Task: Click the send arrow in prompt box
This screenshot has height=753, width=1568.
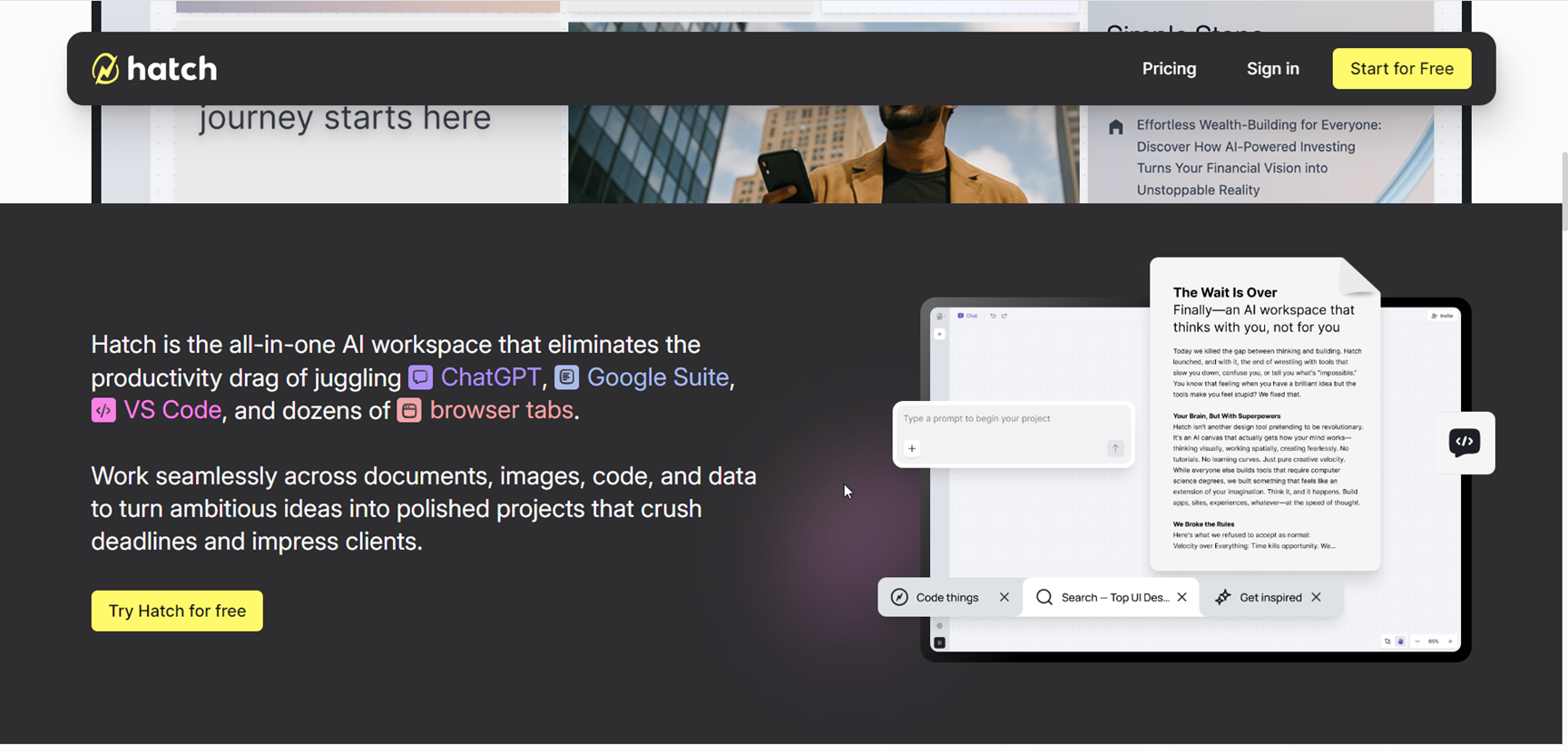Action: coord(1115,448)
